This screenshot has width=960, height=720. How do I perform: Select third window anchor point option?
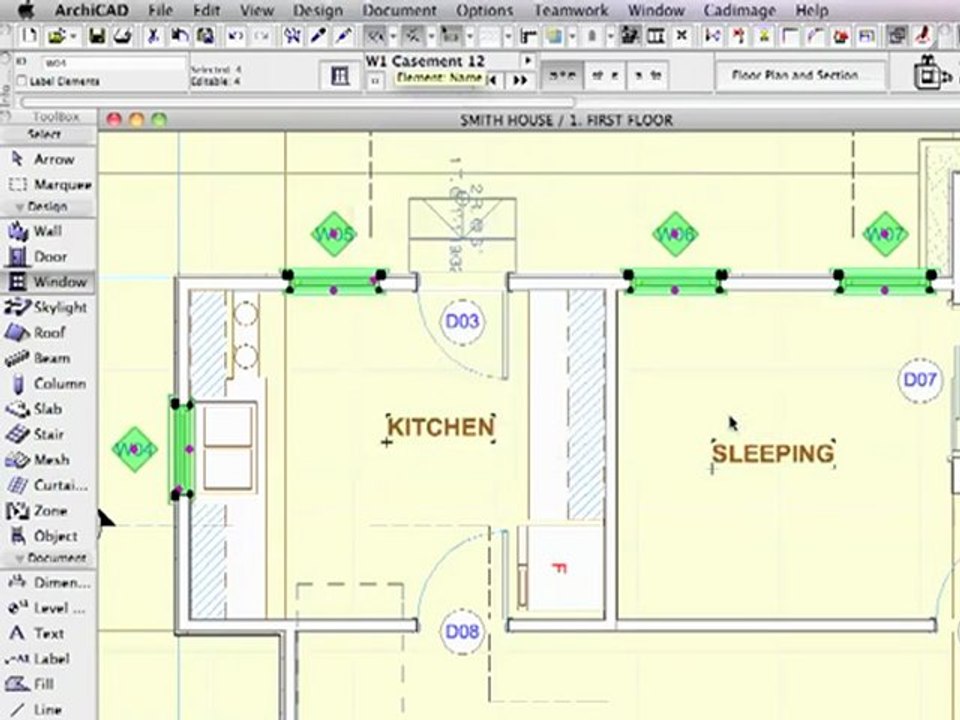(647, 76)
